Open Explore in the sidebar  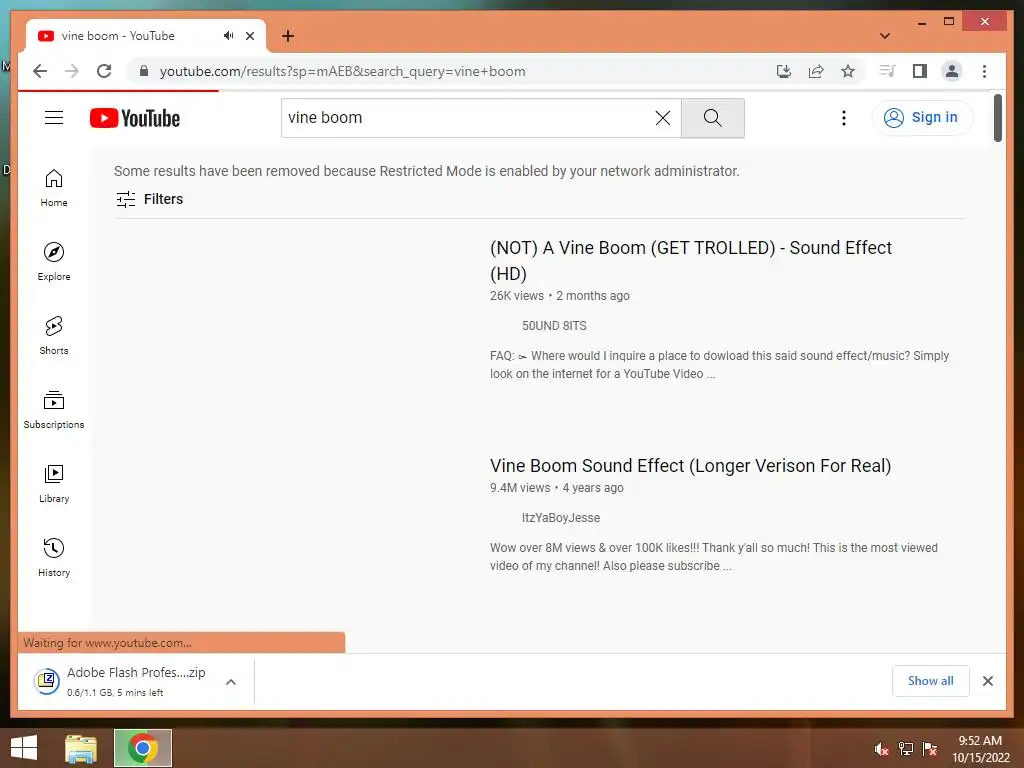54,262
